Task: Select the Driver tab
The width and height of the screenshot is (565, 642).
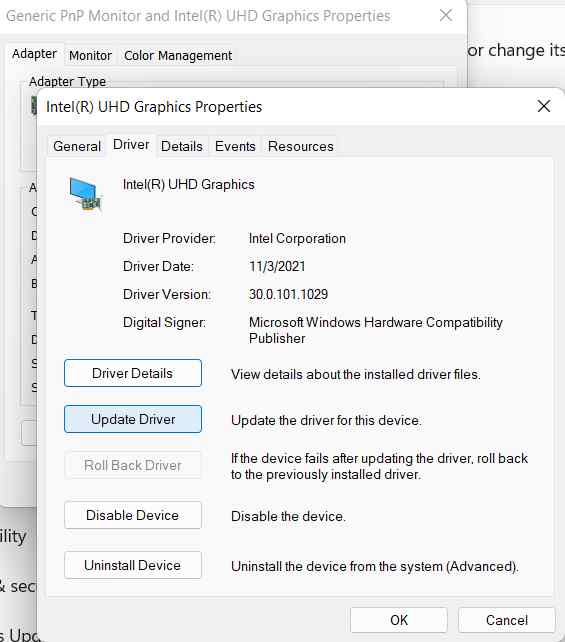Action: 131,145
